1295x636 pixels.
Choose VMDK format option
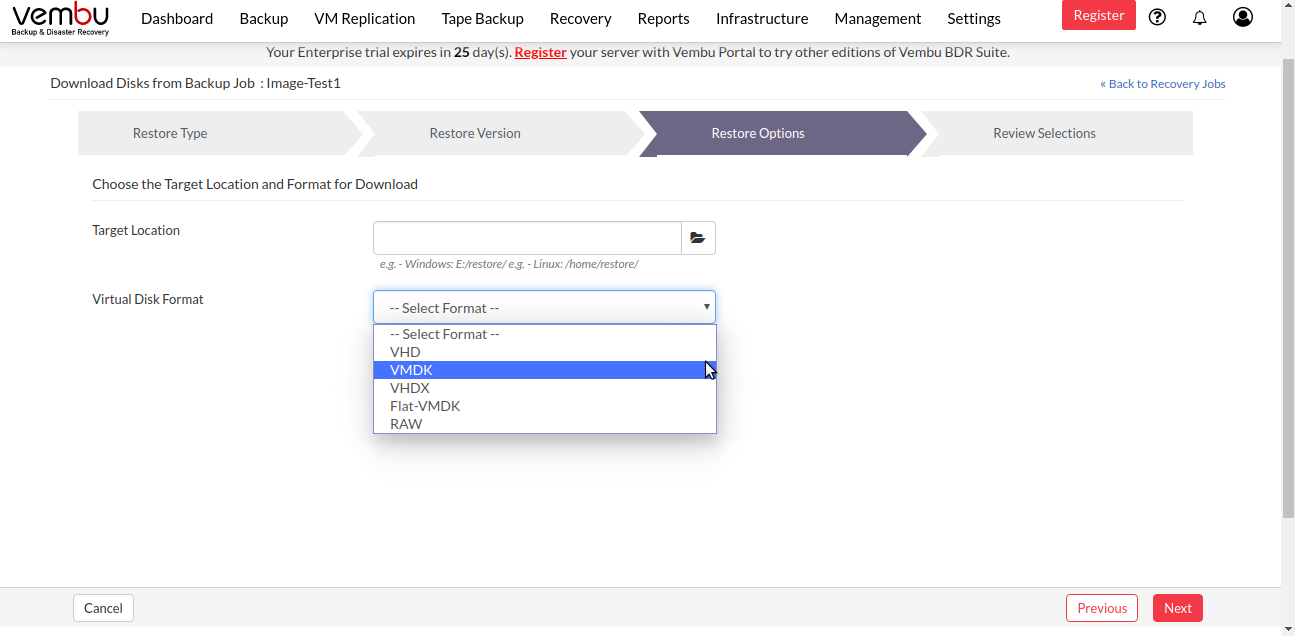[x=545, y=370]
